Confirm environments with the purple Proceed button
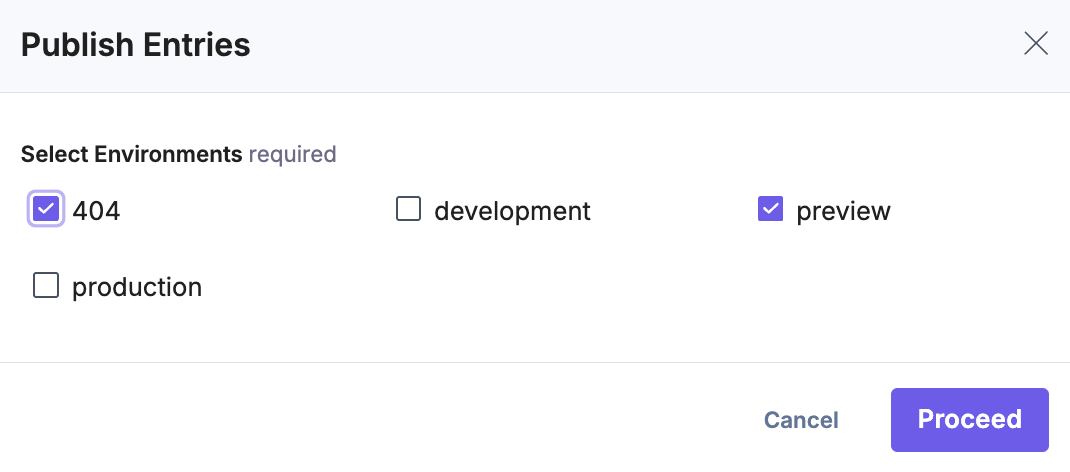This screenshot has height=472, width=1070. [x=969, y=419]
